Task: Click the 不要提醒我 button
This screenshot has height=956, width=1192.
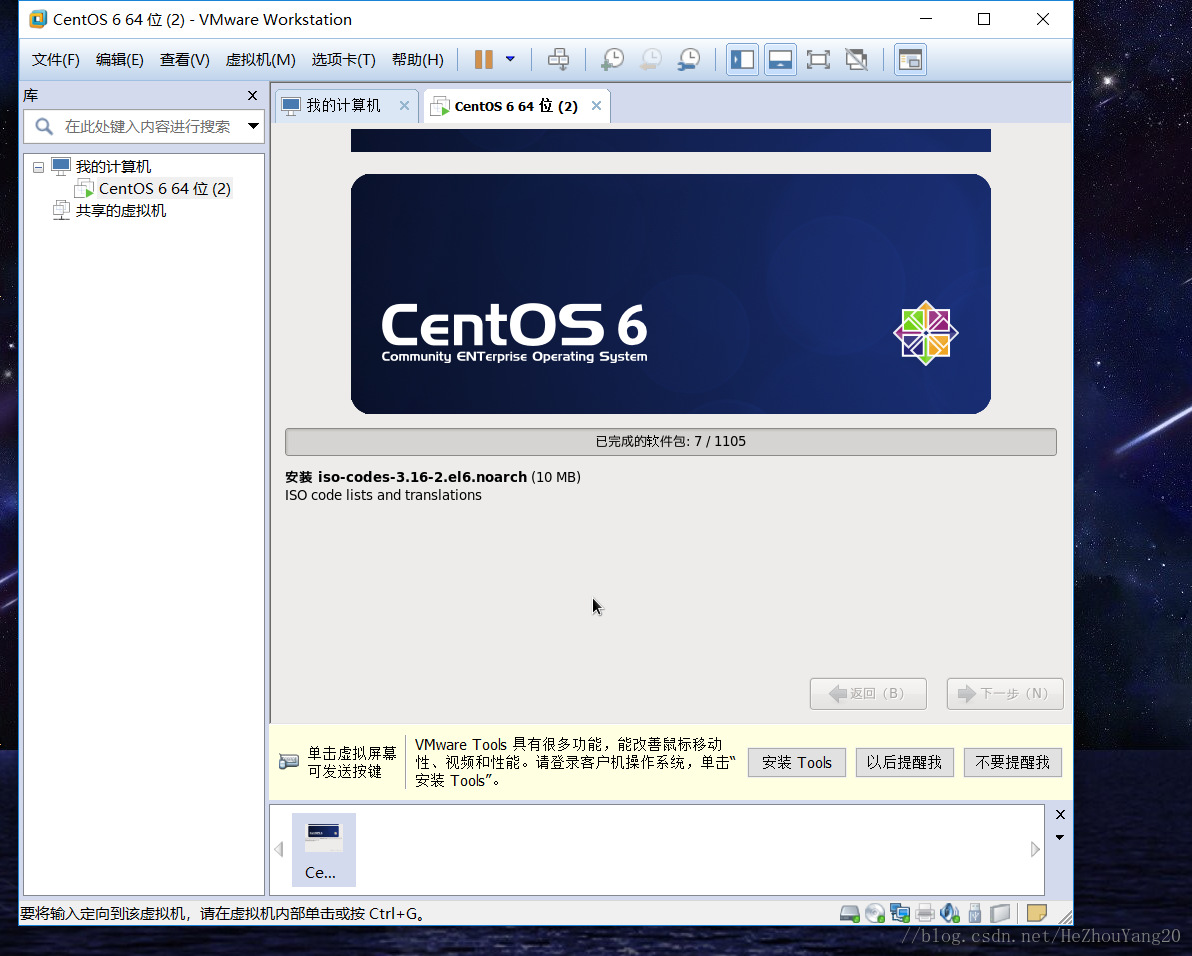Action: 1013,762
